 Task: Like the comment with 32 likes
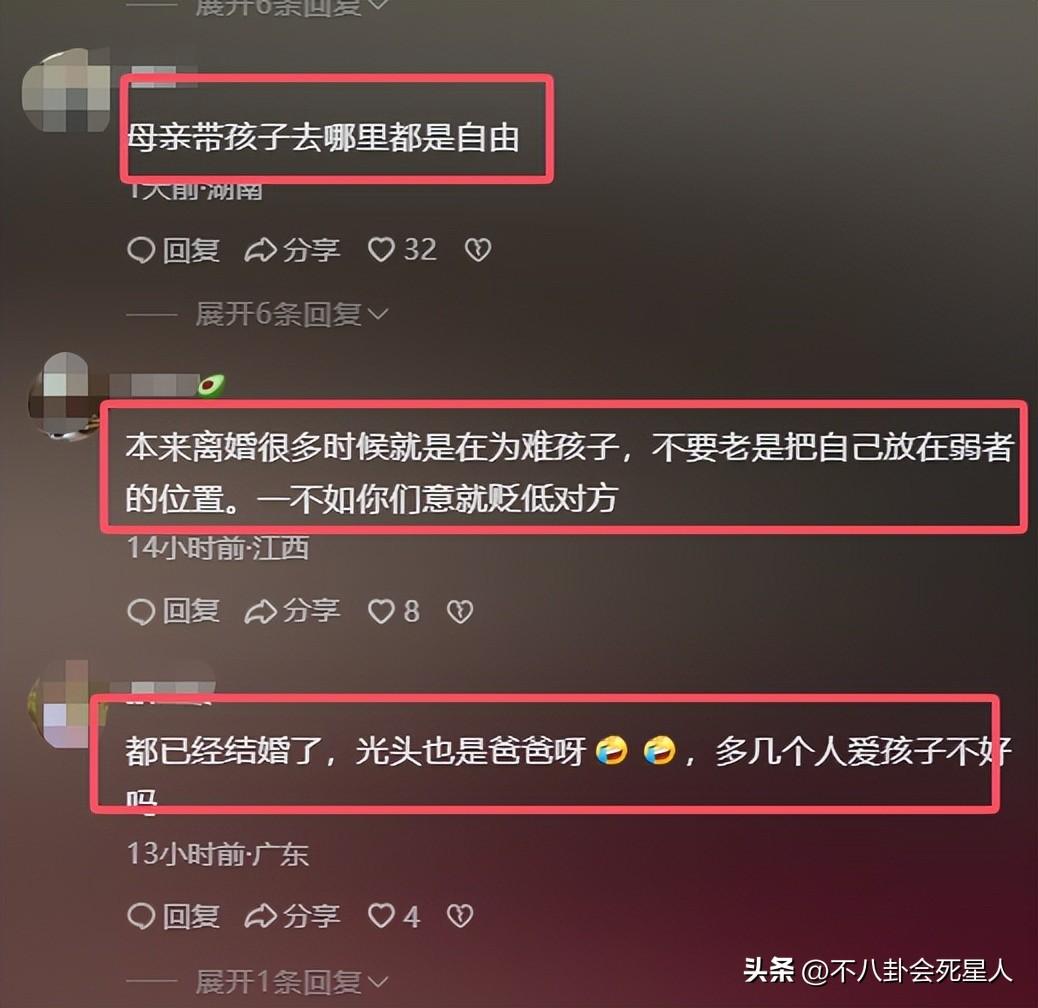pos(402,250)
